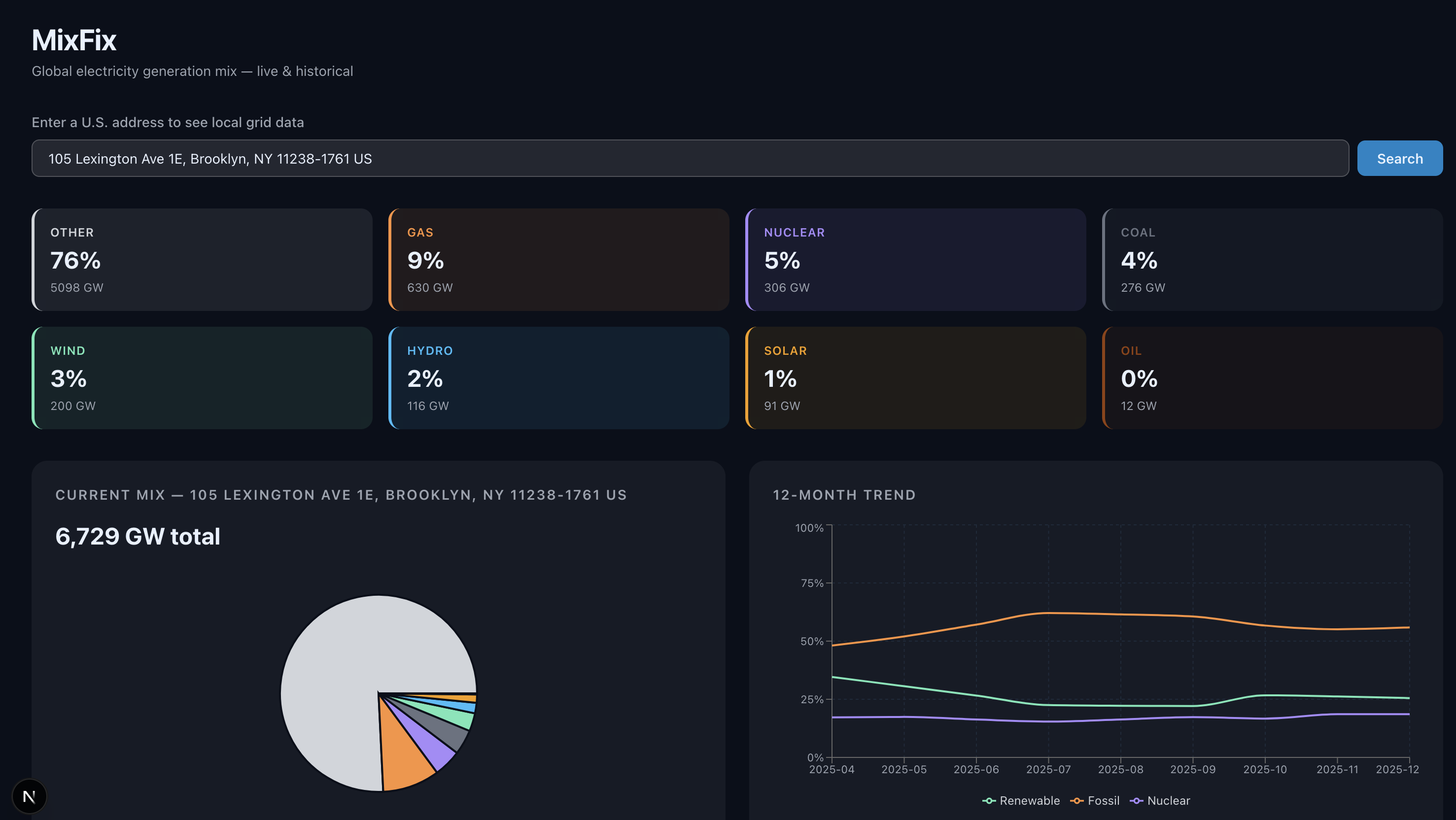Screen dimensions: 1456x820
Task: Click the Search button
Action: pyautogui.click(x=1399, y=158)
